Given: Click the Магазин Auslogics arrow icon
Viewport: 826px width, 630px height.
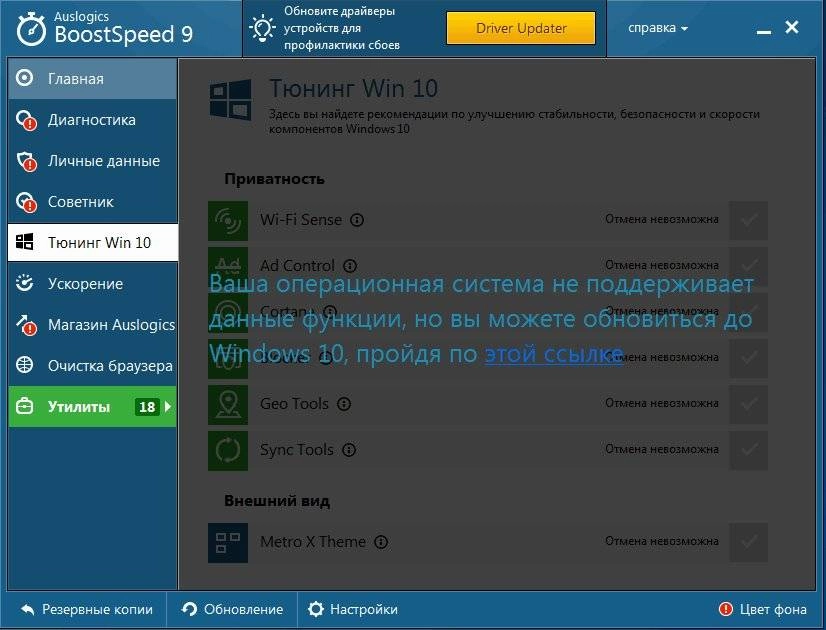Looking at the screenshot, I should [x=26, y=325].
